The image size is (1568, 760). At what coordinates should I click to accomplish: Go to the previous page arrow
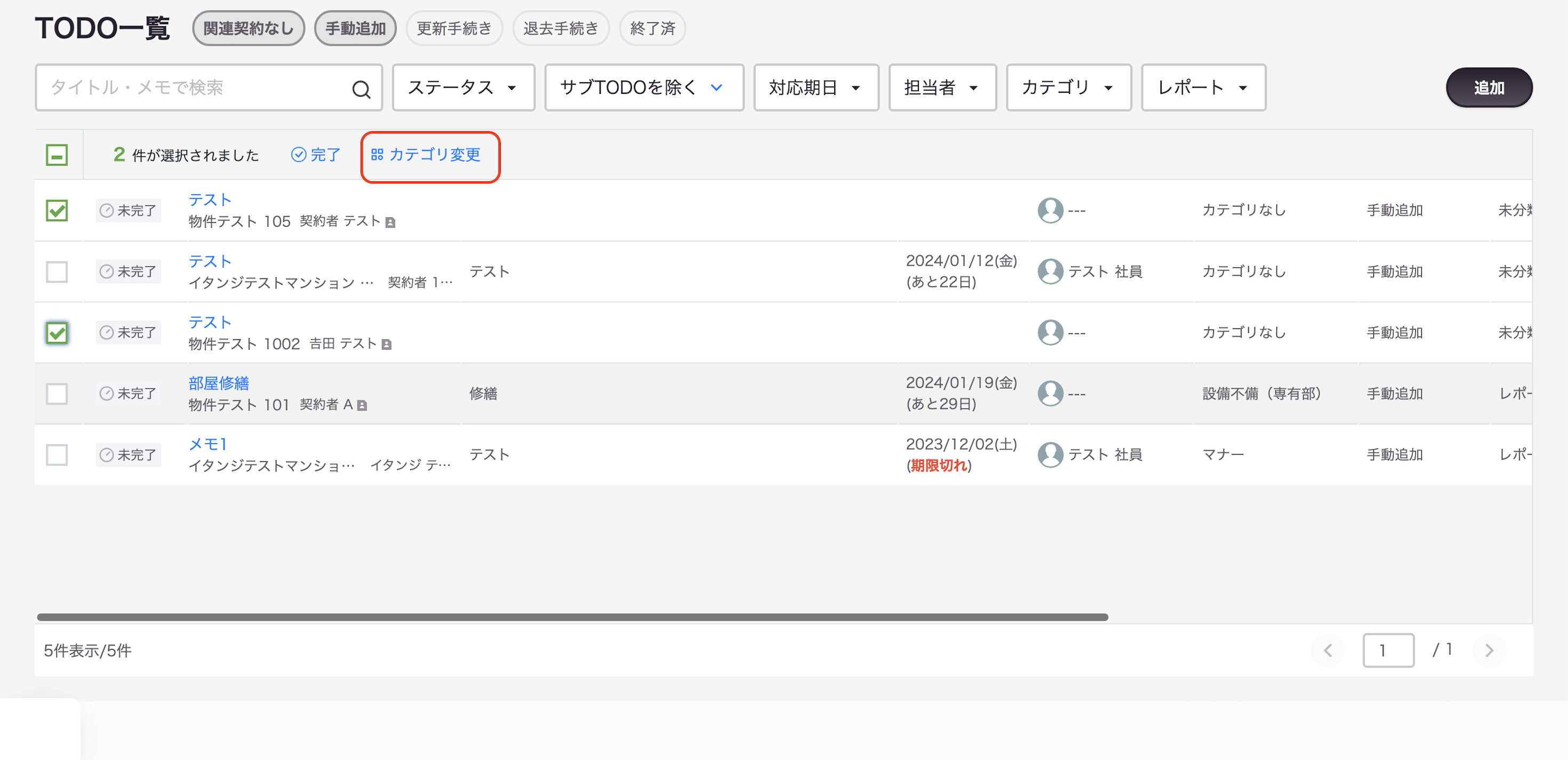[1327, 651]
